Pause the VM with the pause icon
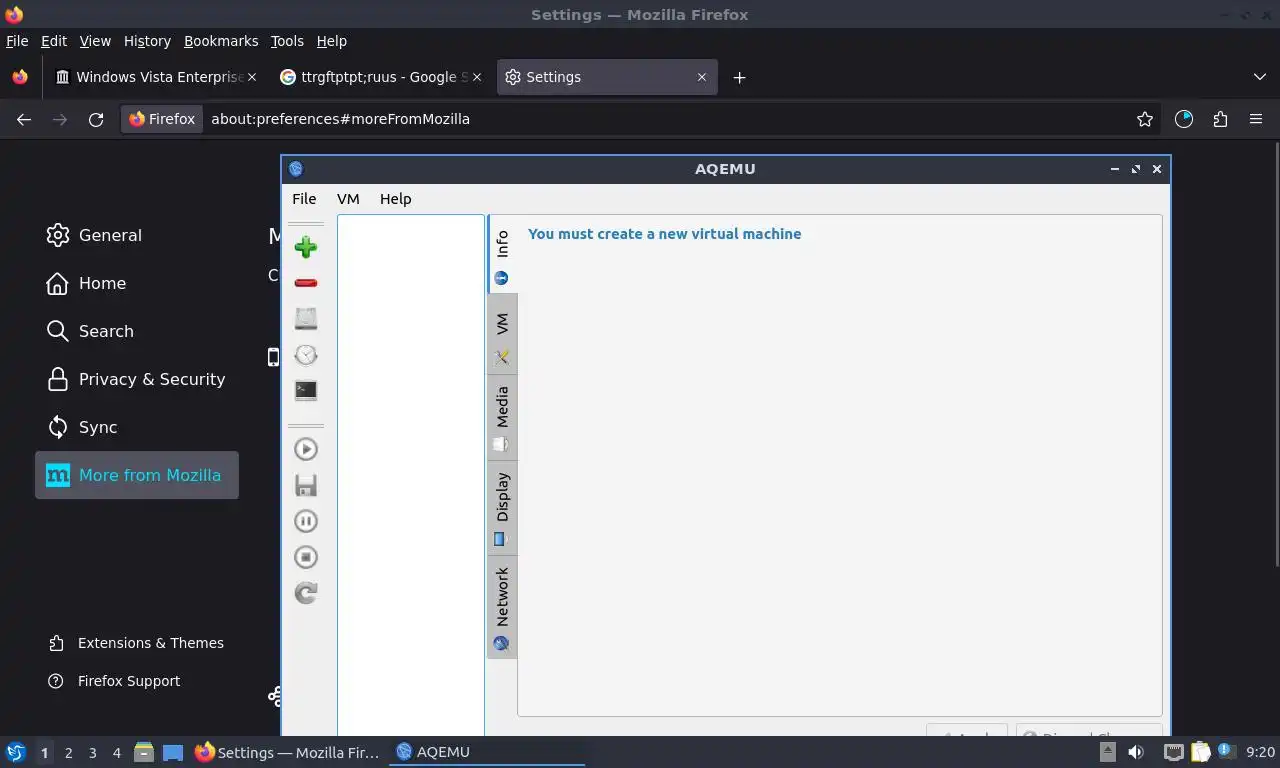The height and width of the screenshot is (768, 1280). tap(306, 521)
